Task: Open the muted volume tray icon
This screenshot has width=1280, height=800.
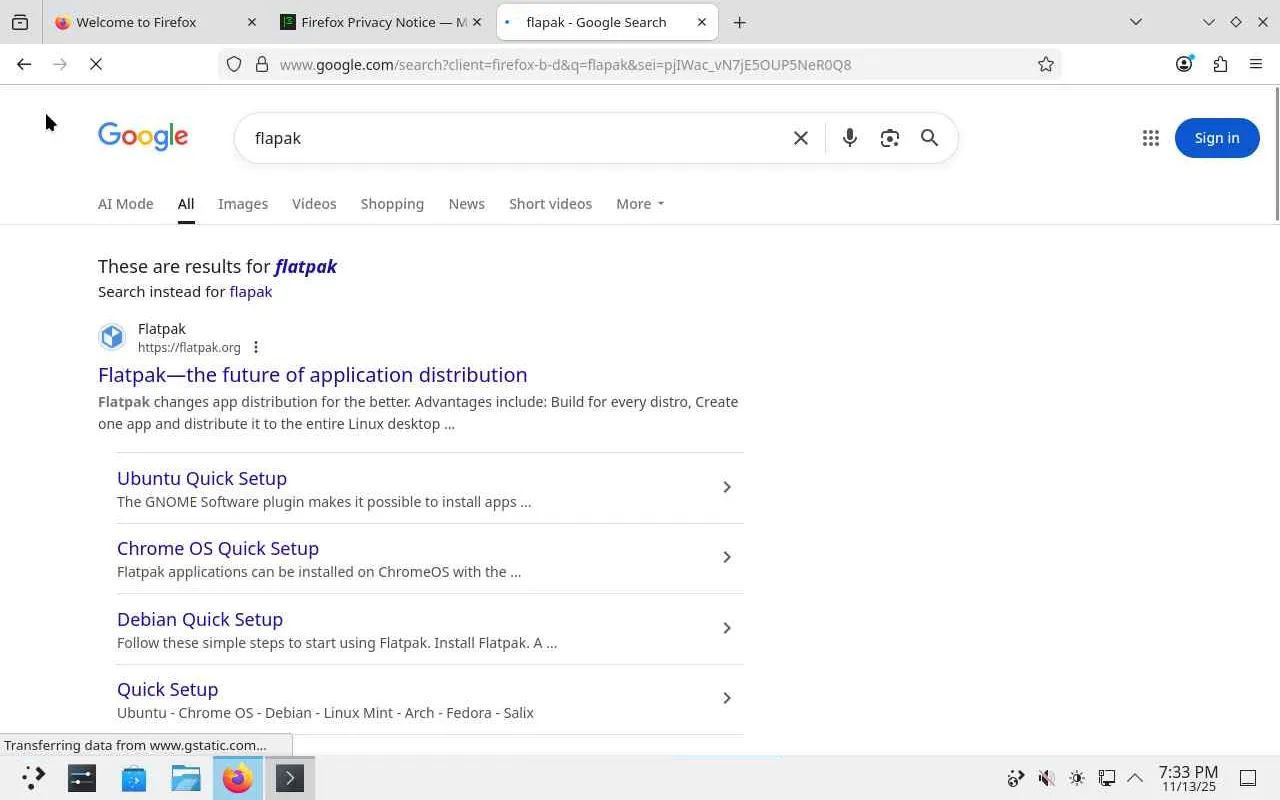Action: click(1046, 778)
